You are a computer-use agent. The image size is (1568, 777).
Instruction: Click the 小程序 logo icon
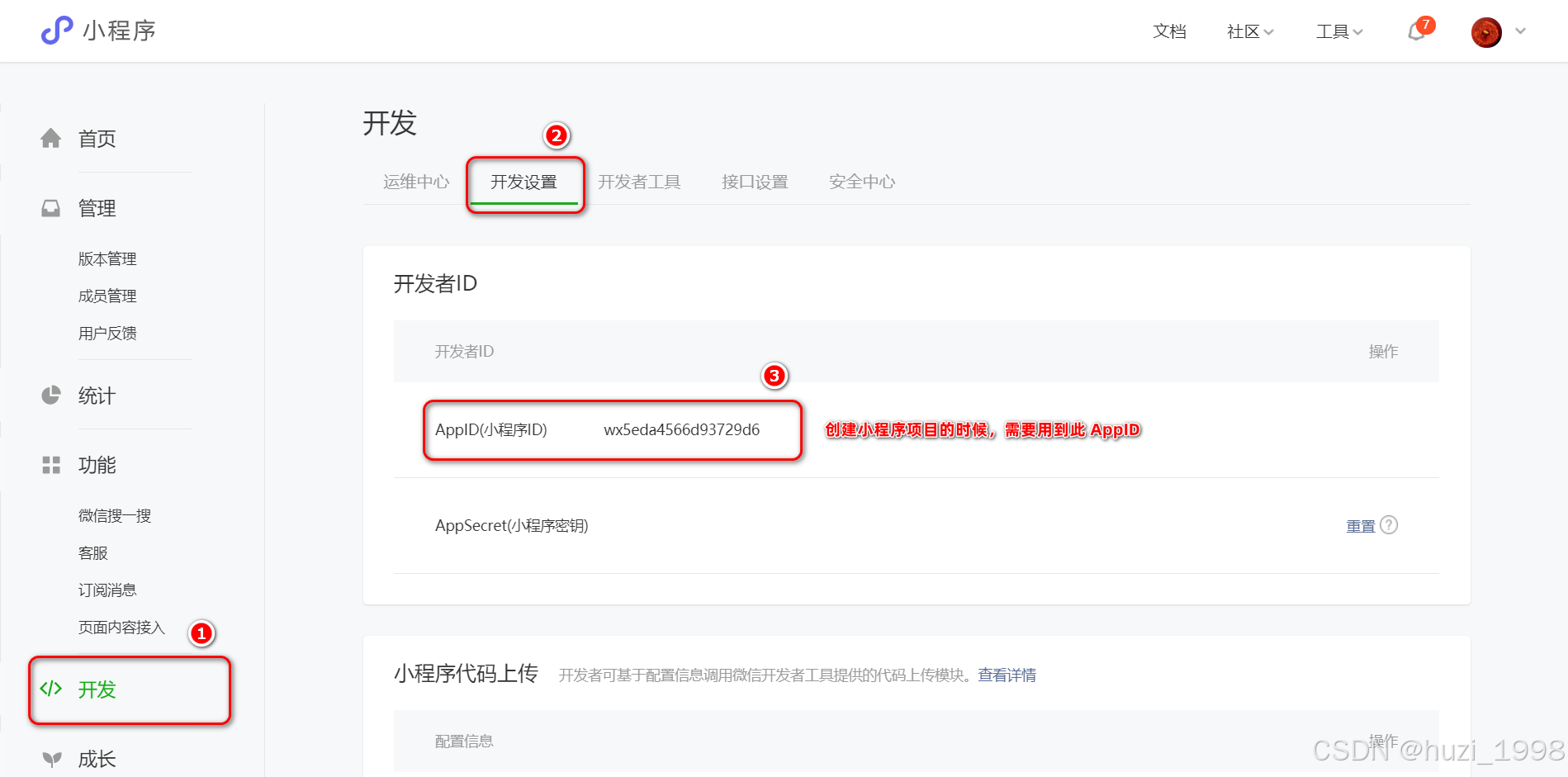(57, 31)
